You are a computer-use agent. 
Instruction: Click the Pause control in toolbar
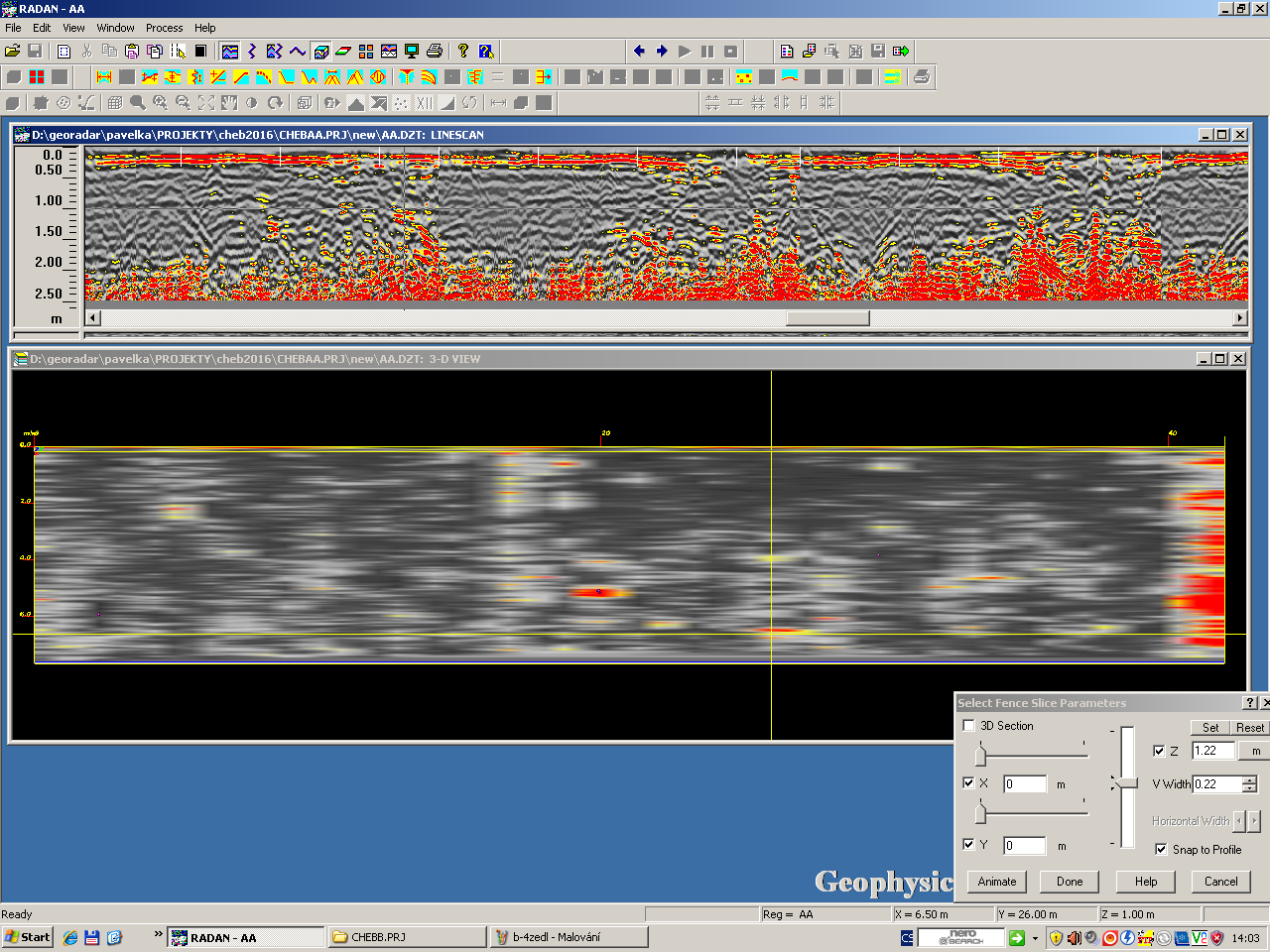tap(707, 51)
